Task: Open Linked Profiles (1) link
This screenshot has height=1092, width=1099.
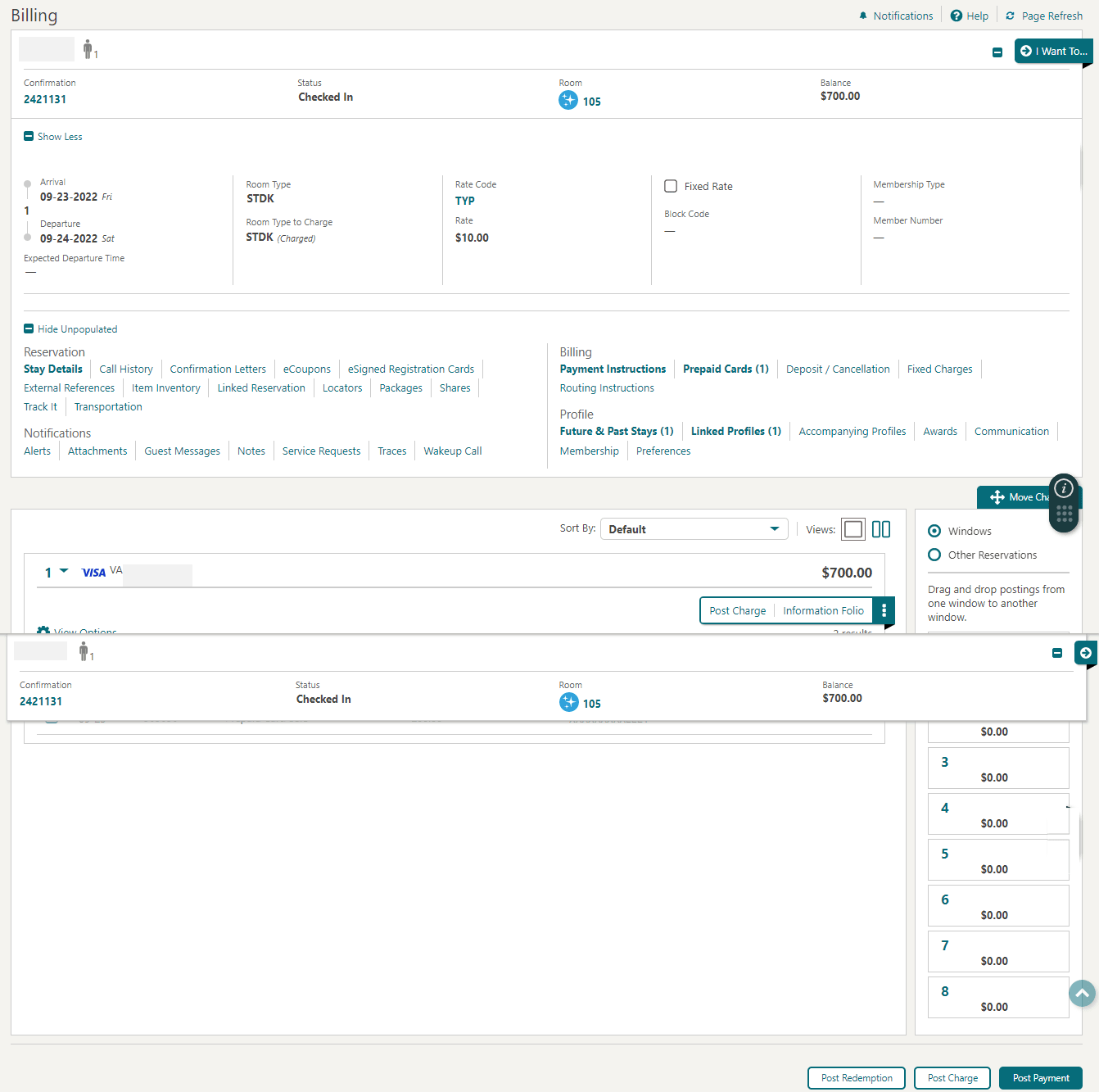Action: coord(736,432)
